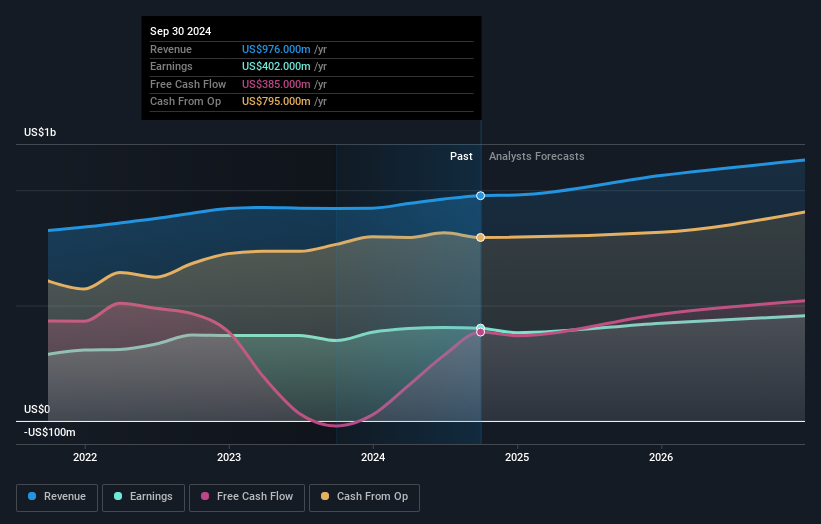Image resolution: width=821 pixels, height=524 pixels.
Task: Click the Past label in the chart
Action: point(461,157)
